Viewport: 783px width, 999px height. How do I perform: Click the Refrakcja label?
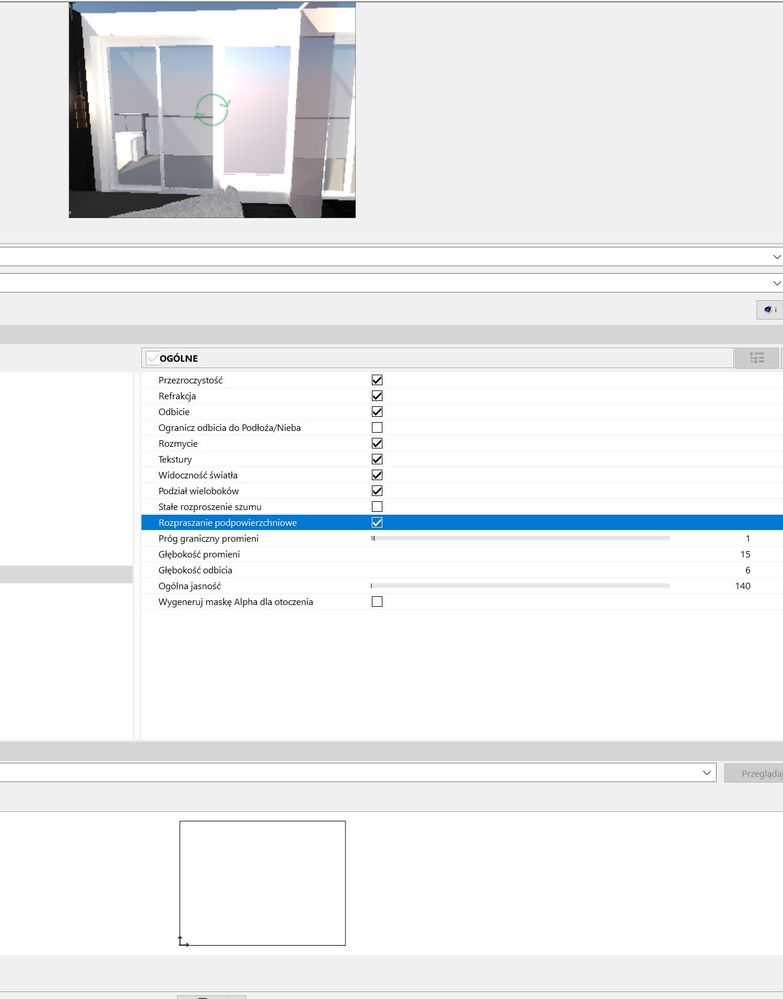(x=177, y=396)
